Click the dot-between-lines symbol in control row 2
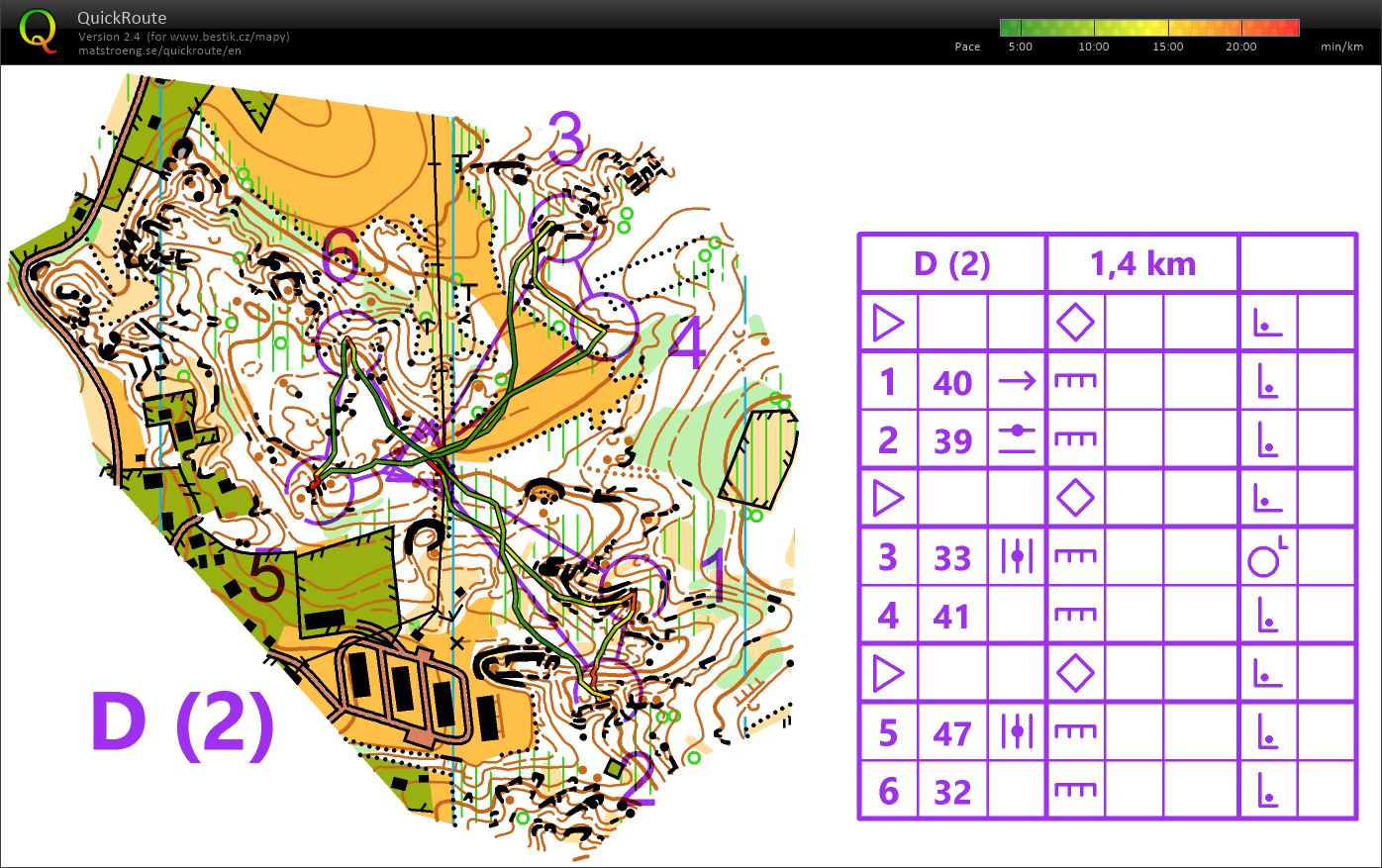The width and height of the screenshot is (1382, 868). pyautogui.click(x=1017, y=439)
